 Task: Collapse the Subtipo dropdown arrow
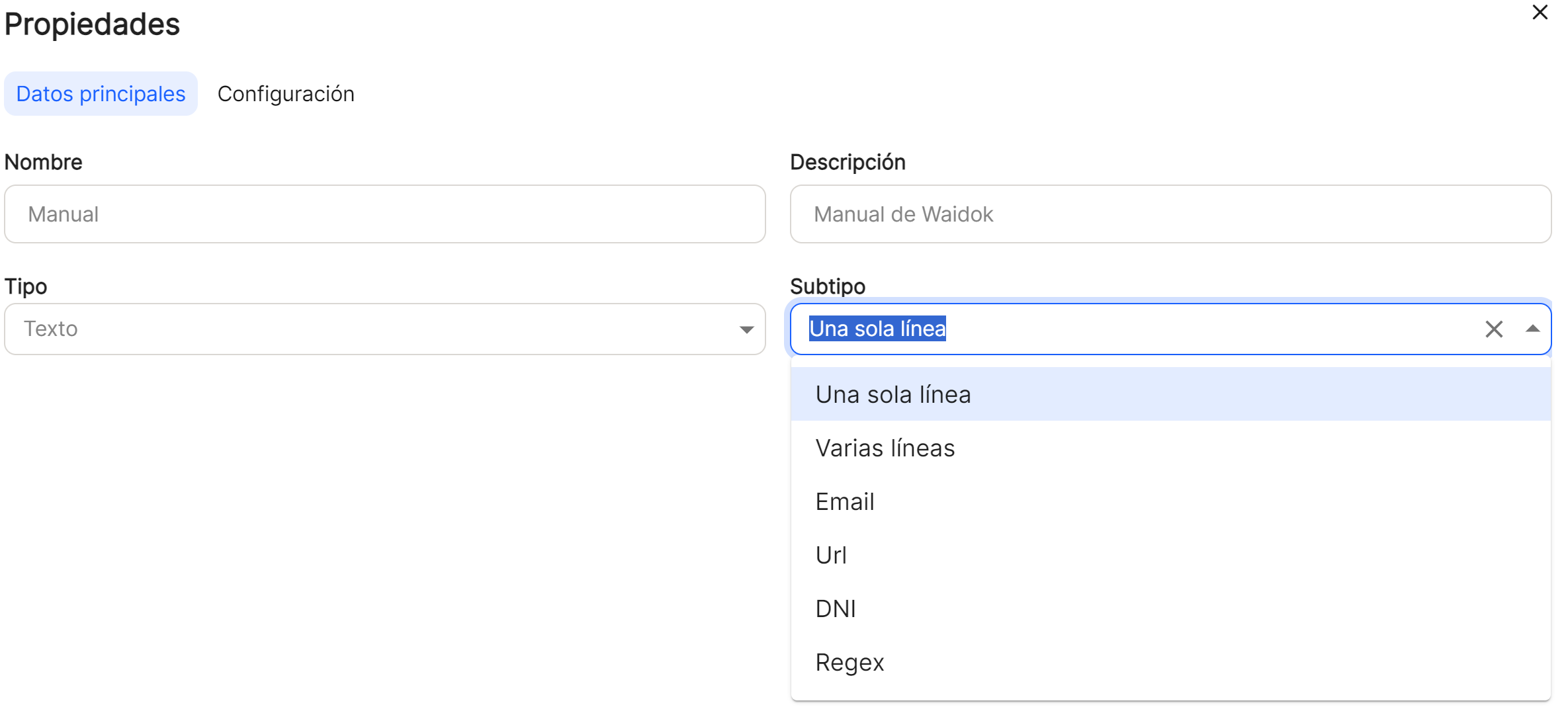pyautogui.click(x=1532, y=329)
